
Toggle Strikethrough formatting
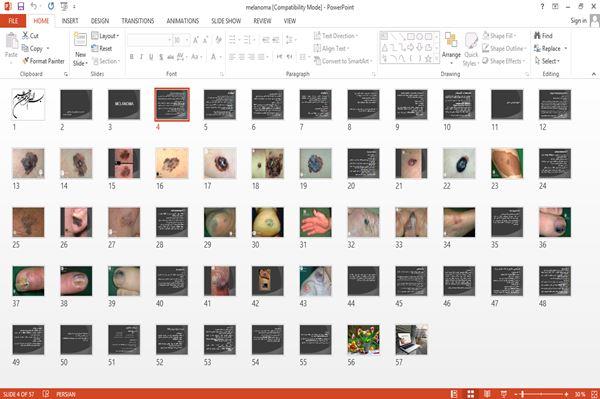click(171, 57)
